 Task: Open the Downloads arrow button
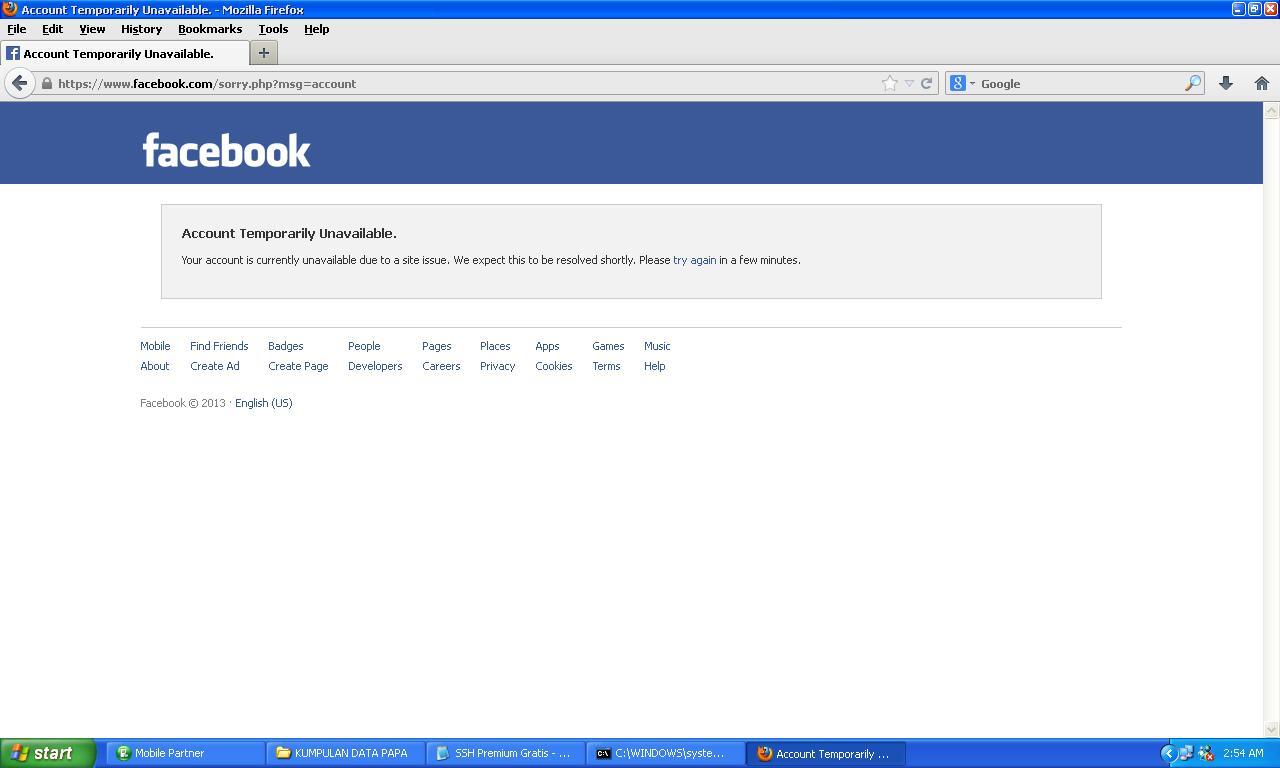(1226, 84)
